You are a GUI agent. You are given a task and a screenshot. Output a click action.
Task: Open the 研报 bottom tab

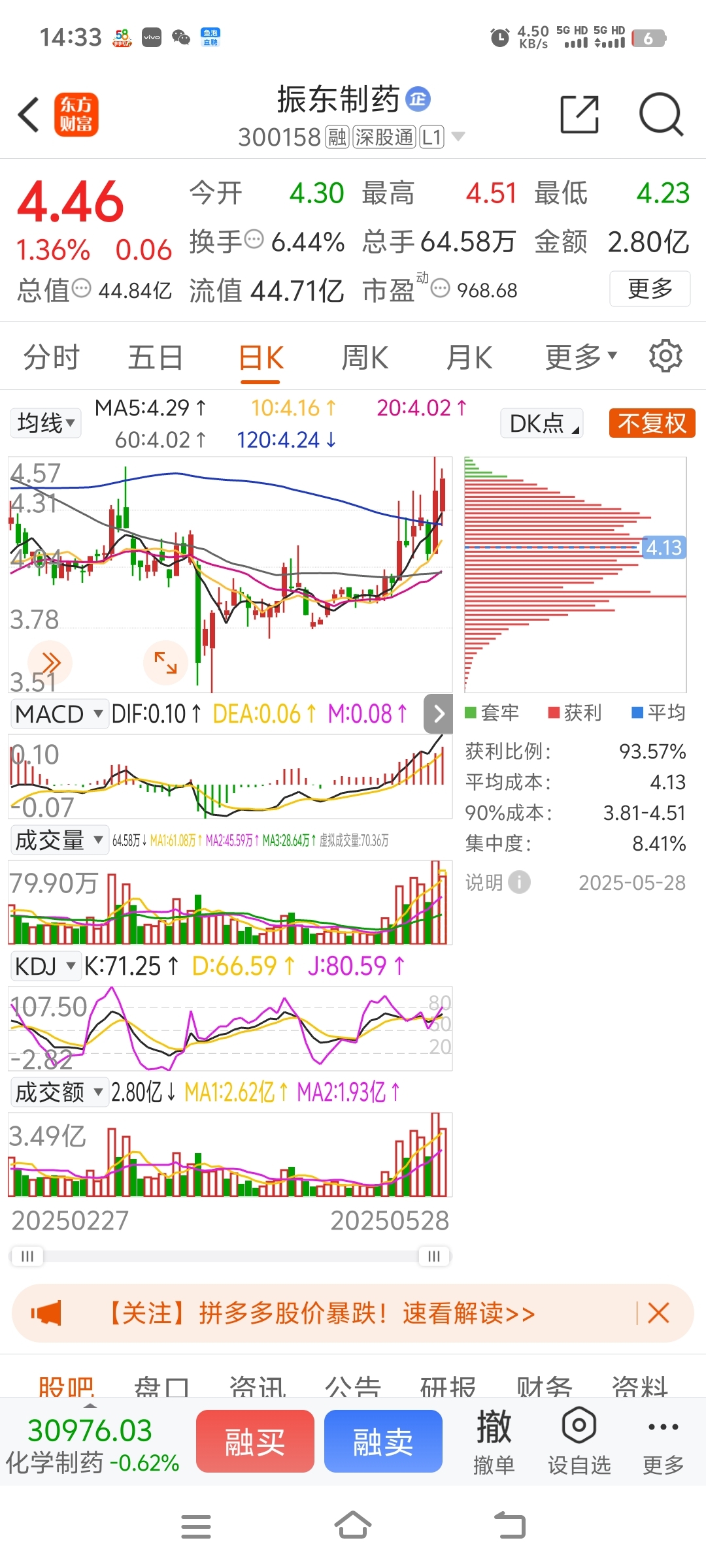(448, 1385)
